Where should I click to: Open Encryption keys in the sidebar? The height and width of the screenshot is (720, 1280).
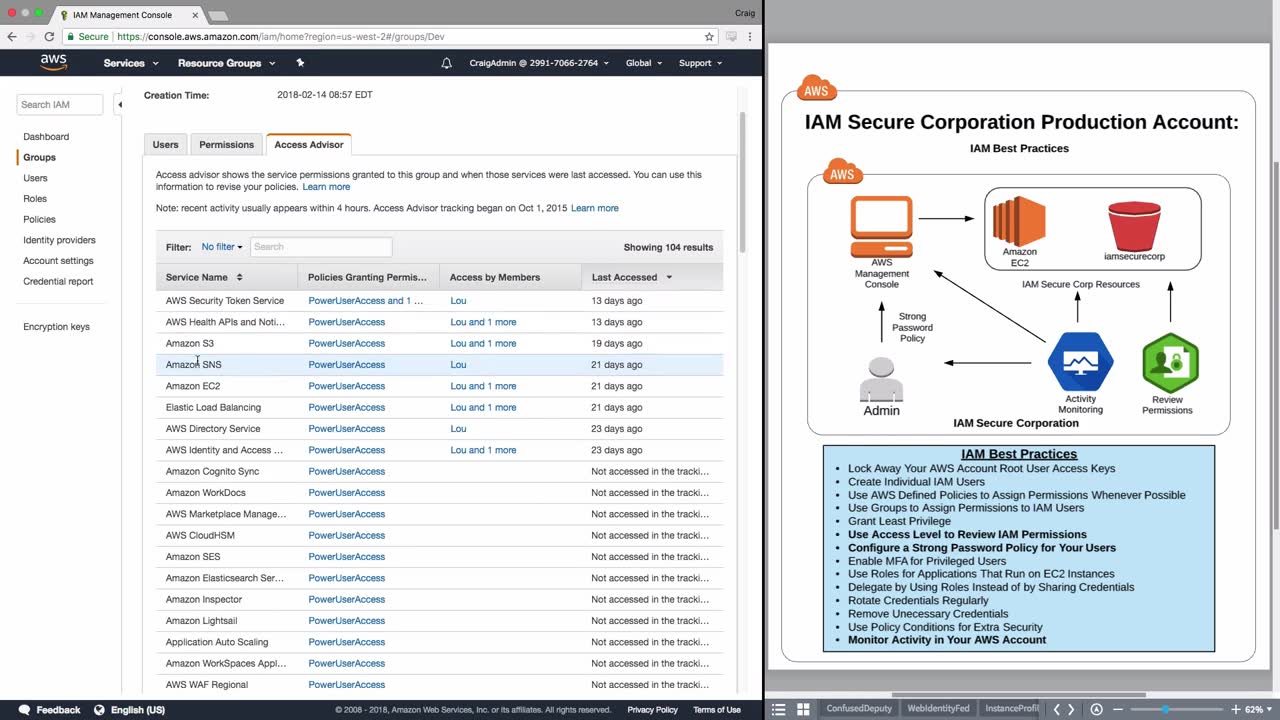coord(56,327)
